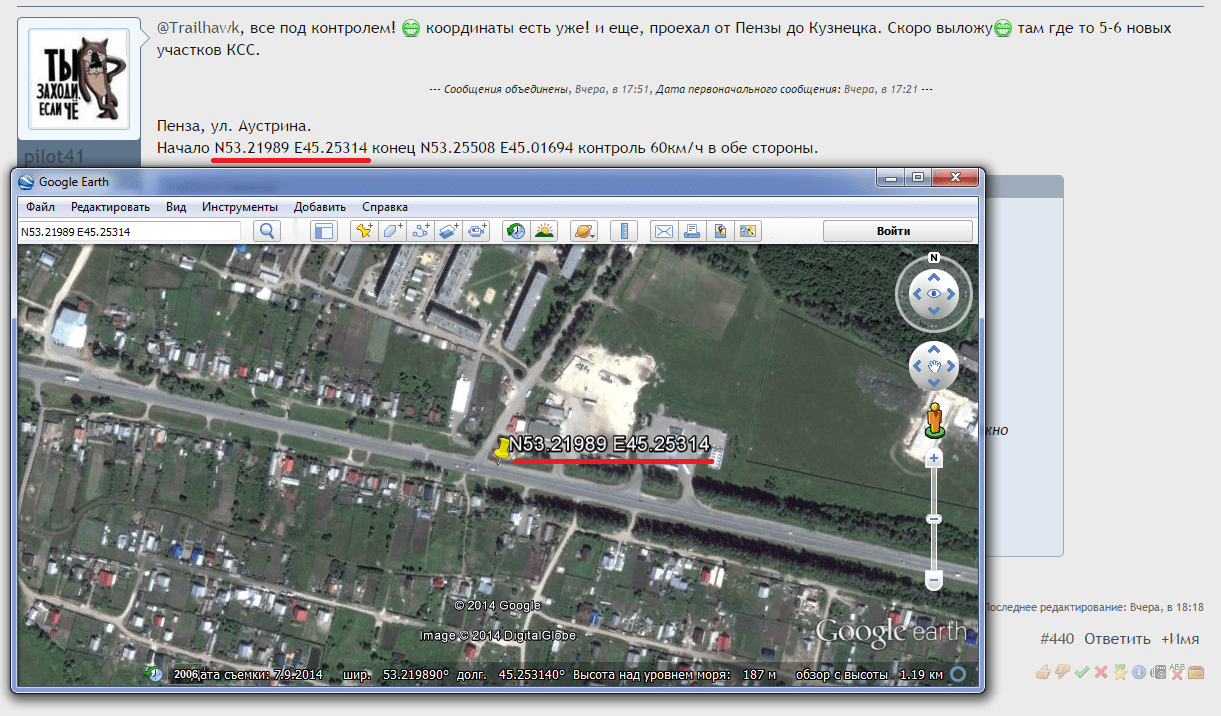1221x716 pixels.
Task: Show sunlight across the landscape icon
Action: (544, 231)
